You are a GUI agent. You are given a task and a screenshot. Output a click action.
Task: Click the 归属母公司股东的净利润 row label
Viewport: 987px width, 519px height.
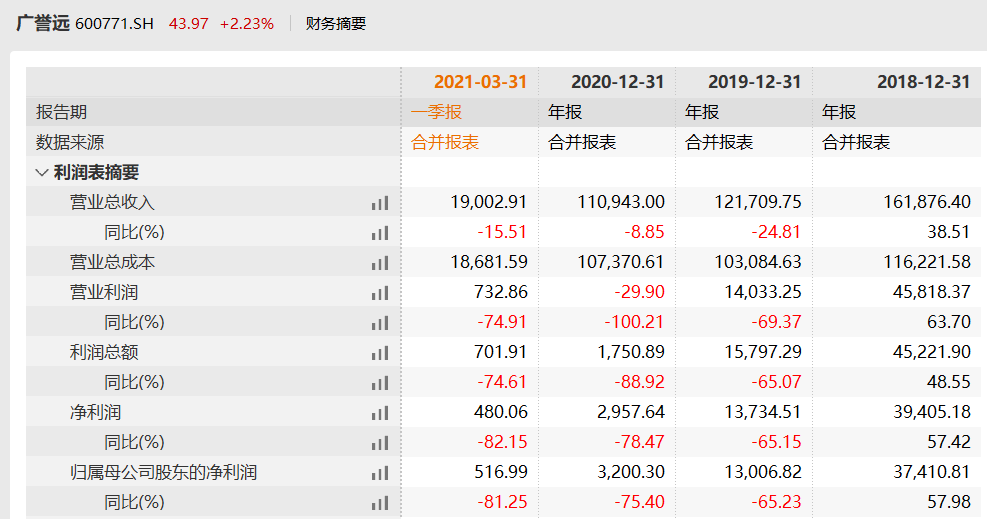(164, 472)
